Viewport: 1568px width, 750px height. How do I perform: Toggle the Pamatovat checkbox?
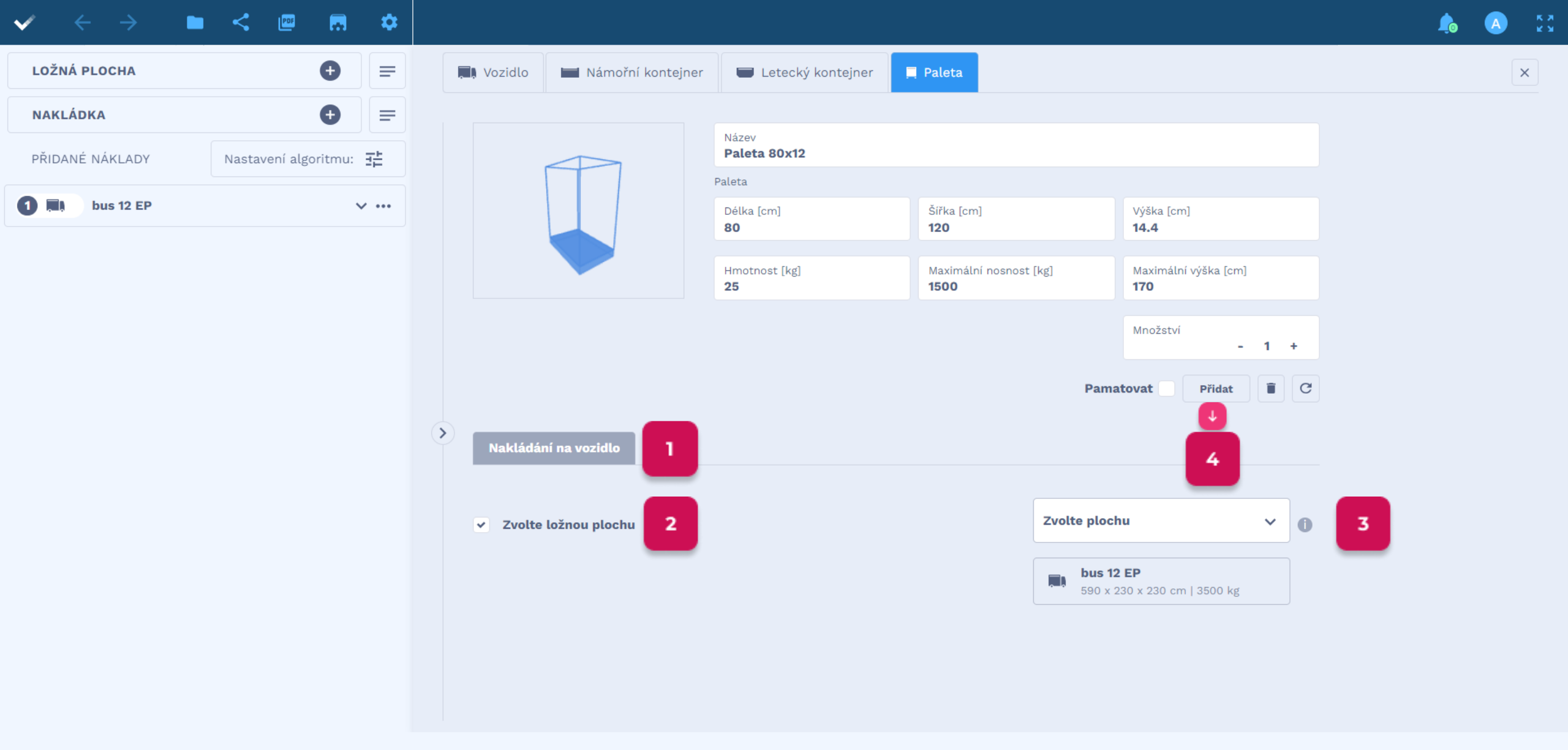pyautogui.click(x=1167, y=388)
